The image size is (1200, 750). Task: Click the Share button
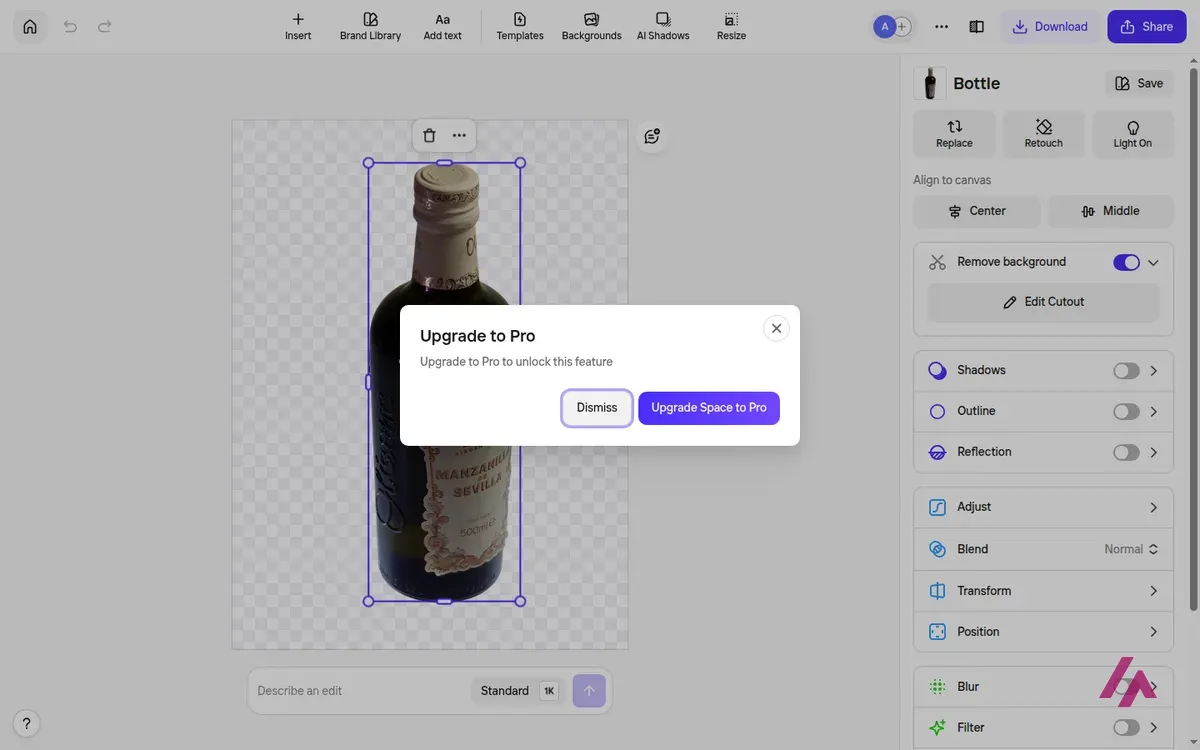tap(1146, 27)
